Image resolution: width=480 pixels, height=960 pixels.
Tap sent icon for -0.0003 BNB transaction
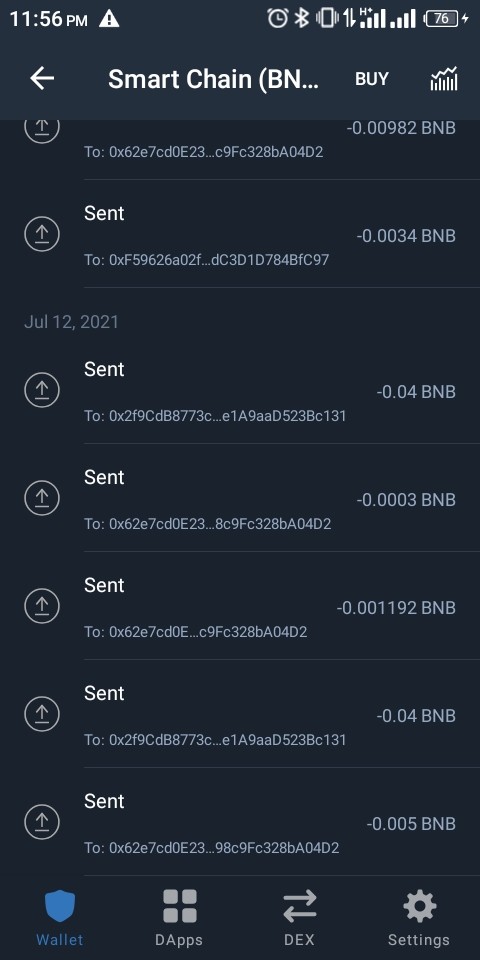click(x=42, y=498)
